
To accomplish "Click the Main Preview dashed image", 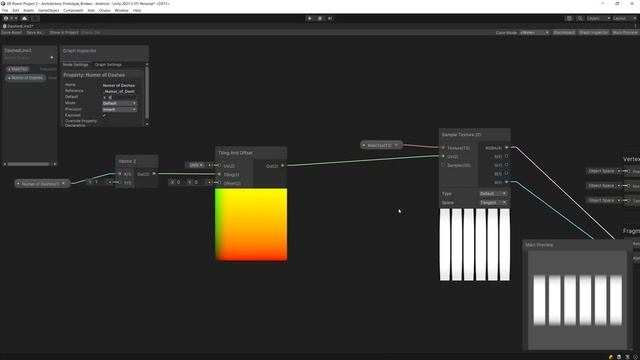I will 577,300.
